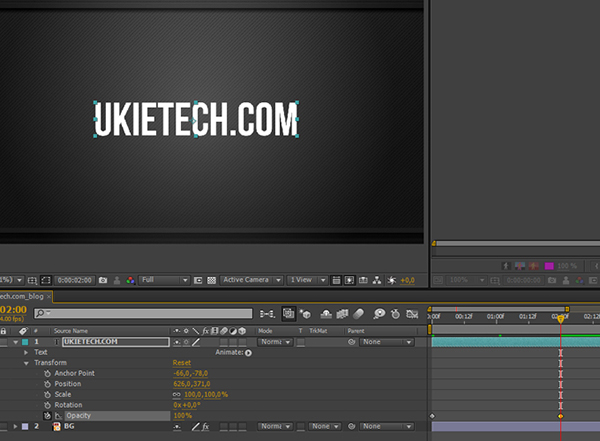Open the brainstorm tool
Viewport: 600px width, 441px height.
pos(379,314)
